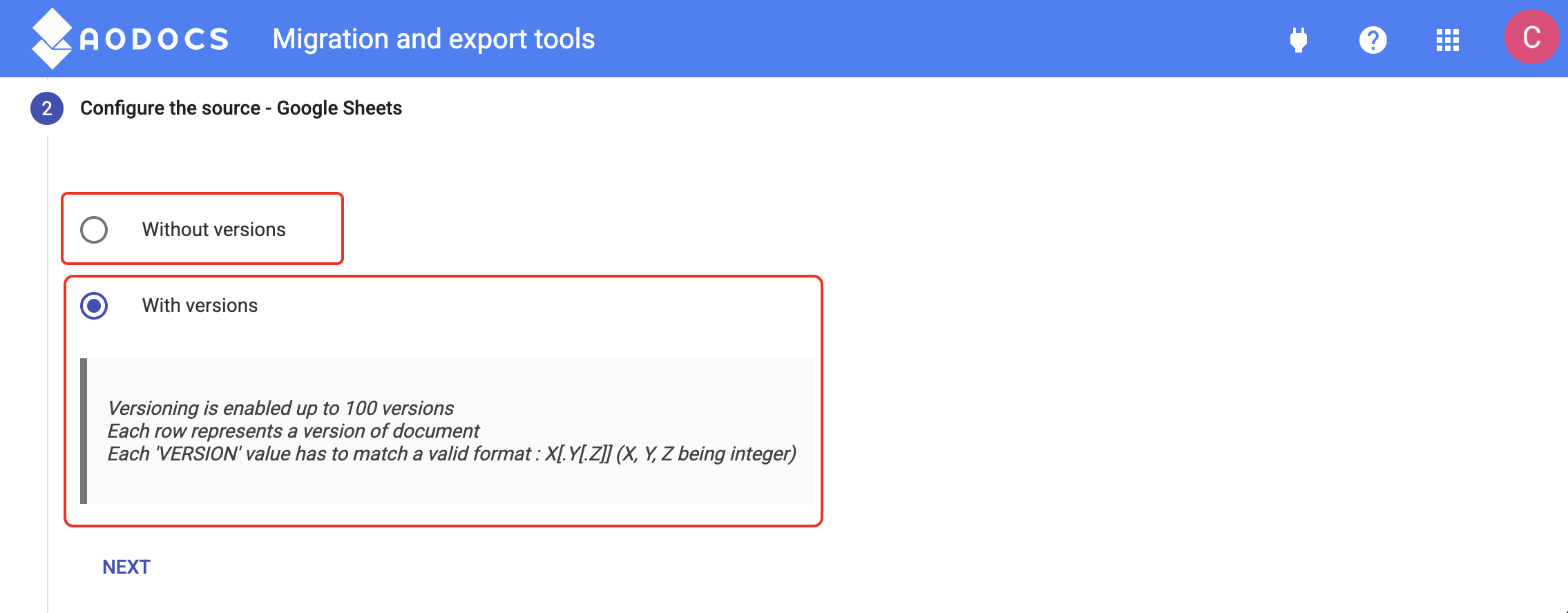
Task: Click the 'Each row represents a version' line
Action: pos(293,431)
